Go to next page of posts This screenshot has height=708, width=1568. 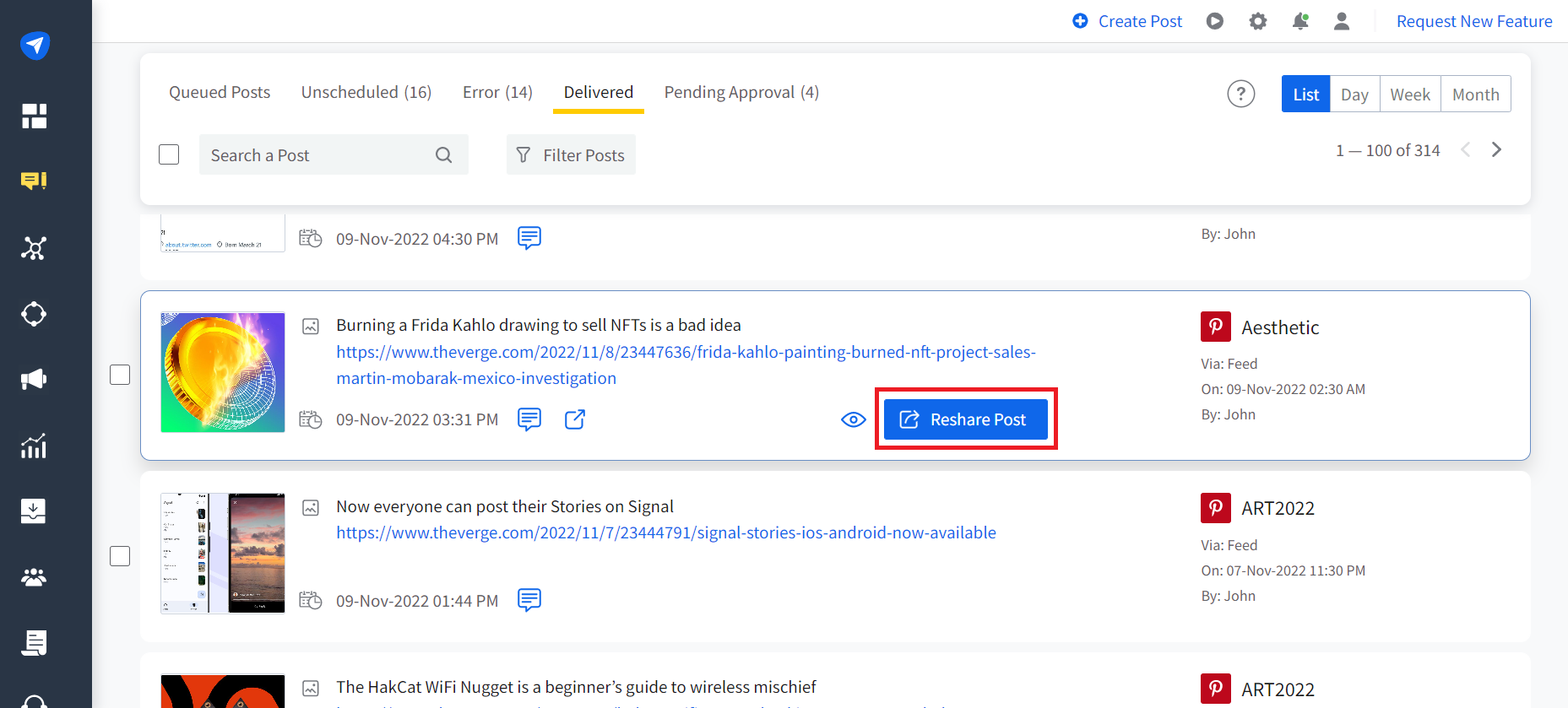point(1496,150)
